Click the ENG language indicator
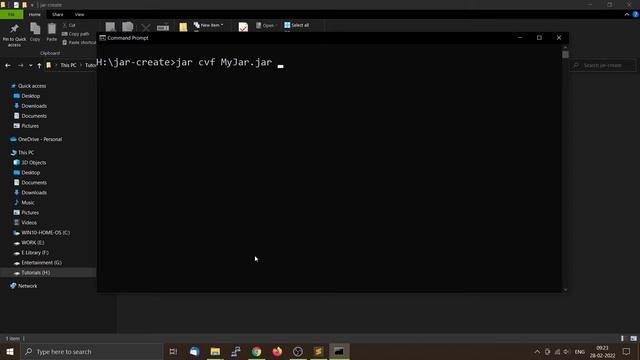This screenshot has width=640, height=360. click(x=580, y=352)
